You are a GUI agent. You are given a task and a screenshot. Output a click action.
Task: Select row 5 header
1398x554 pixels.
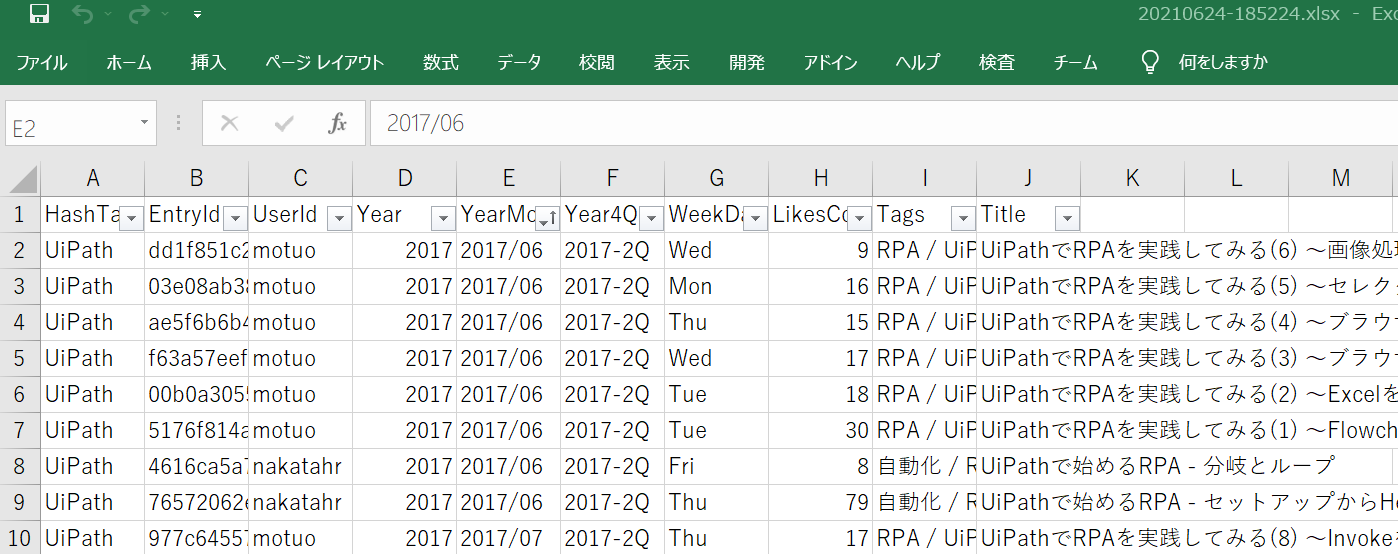(20, 358)
